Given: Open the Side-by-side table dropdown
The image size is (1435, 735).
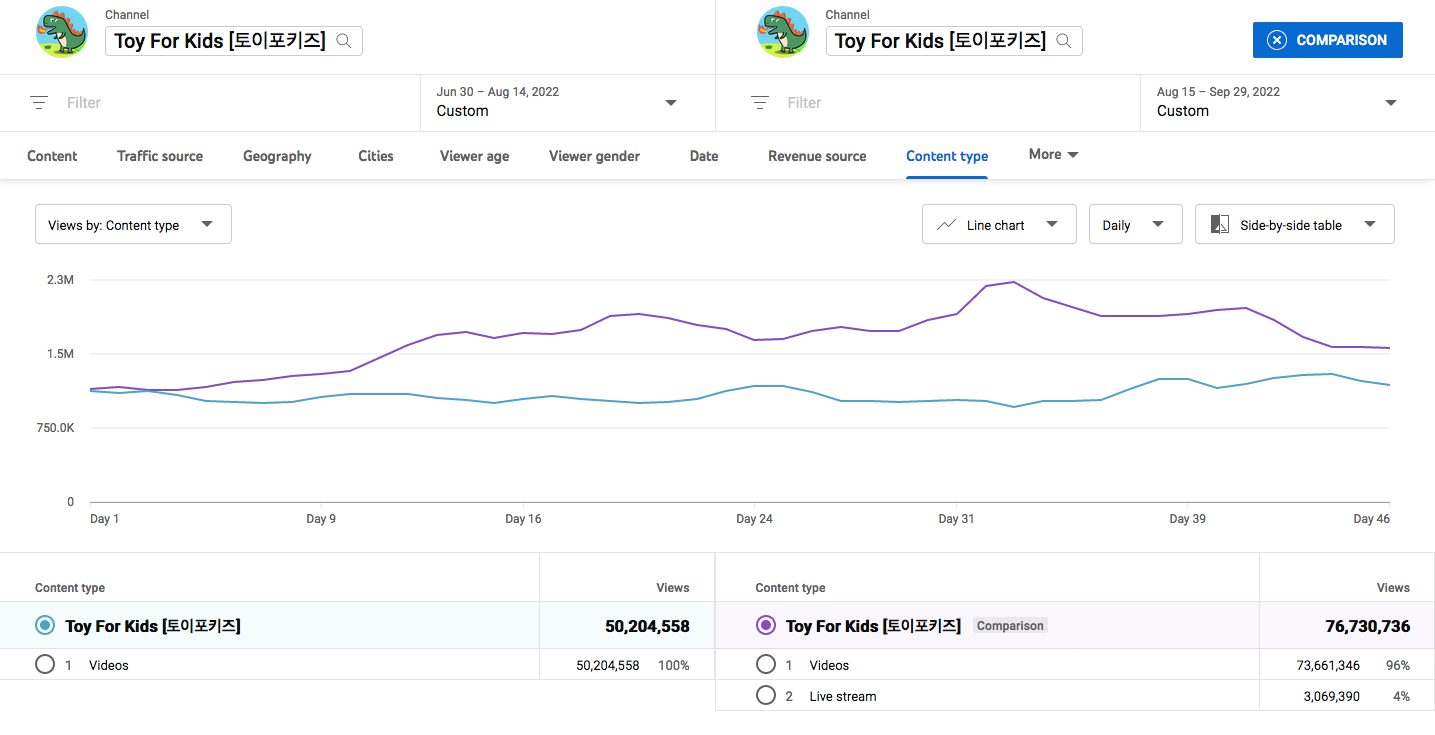Looking at the screenshot, I should [1294, 225].
